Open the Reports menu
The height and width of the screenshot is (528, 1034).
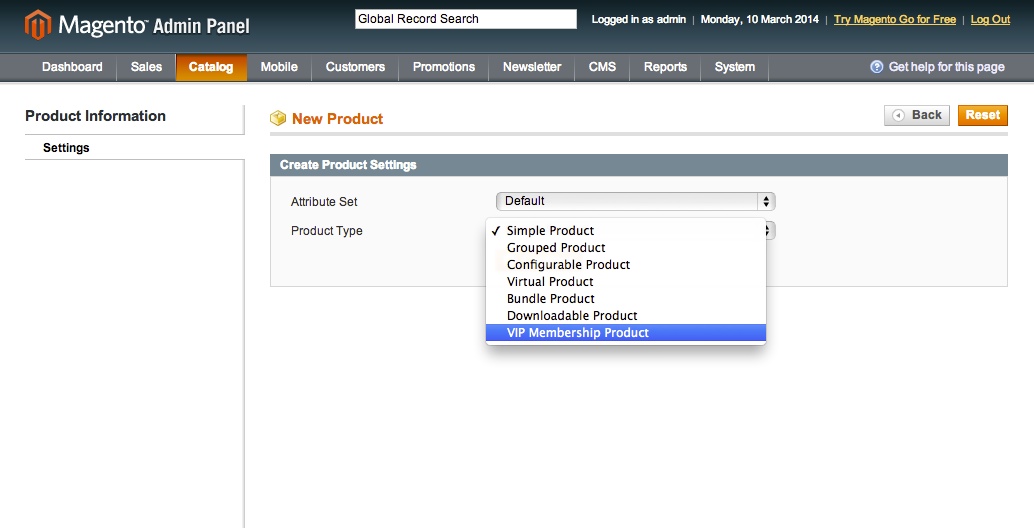pyautogui.click(x=665, y=67)
